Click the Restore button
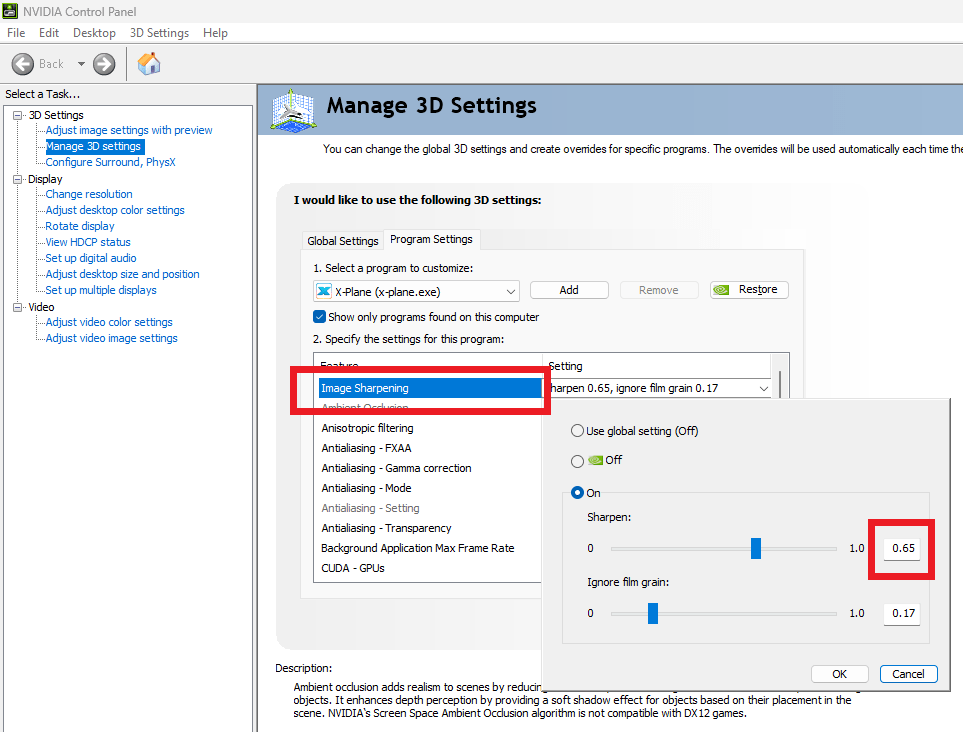The height and width of the screenshot is (732, 963). click(x=749, y=290)
